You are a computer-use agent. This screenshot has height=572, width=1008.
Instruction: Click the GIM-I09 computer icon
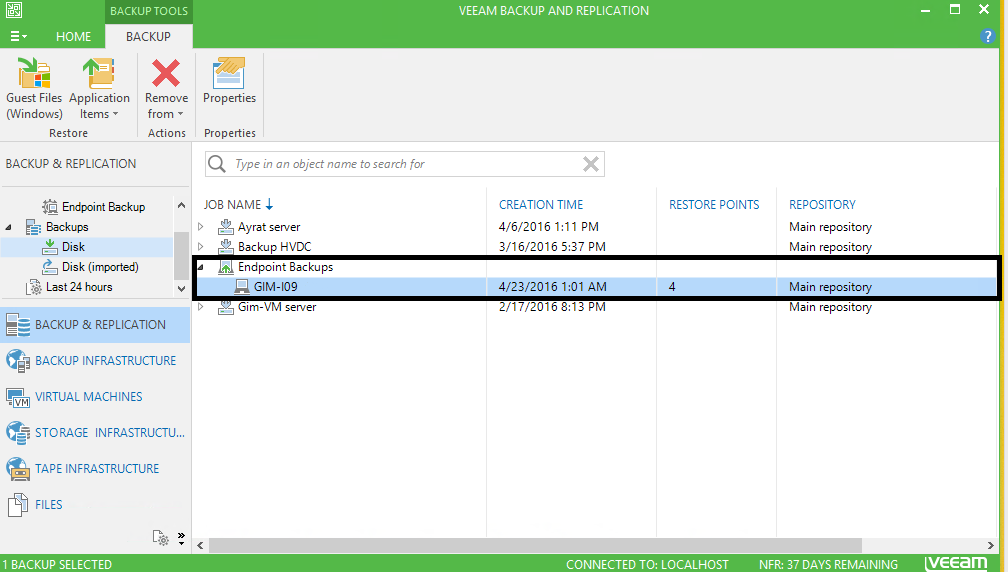(242, 287)
